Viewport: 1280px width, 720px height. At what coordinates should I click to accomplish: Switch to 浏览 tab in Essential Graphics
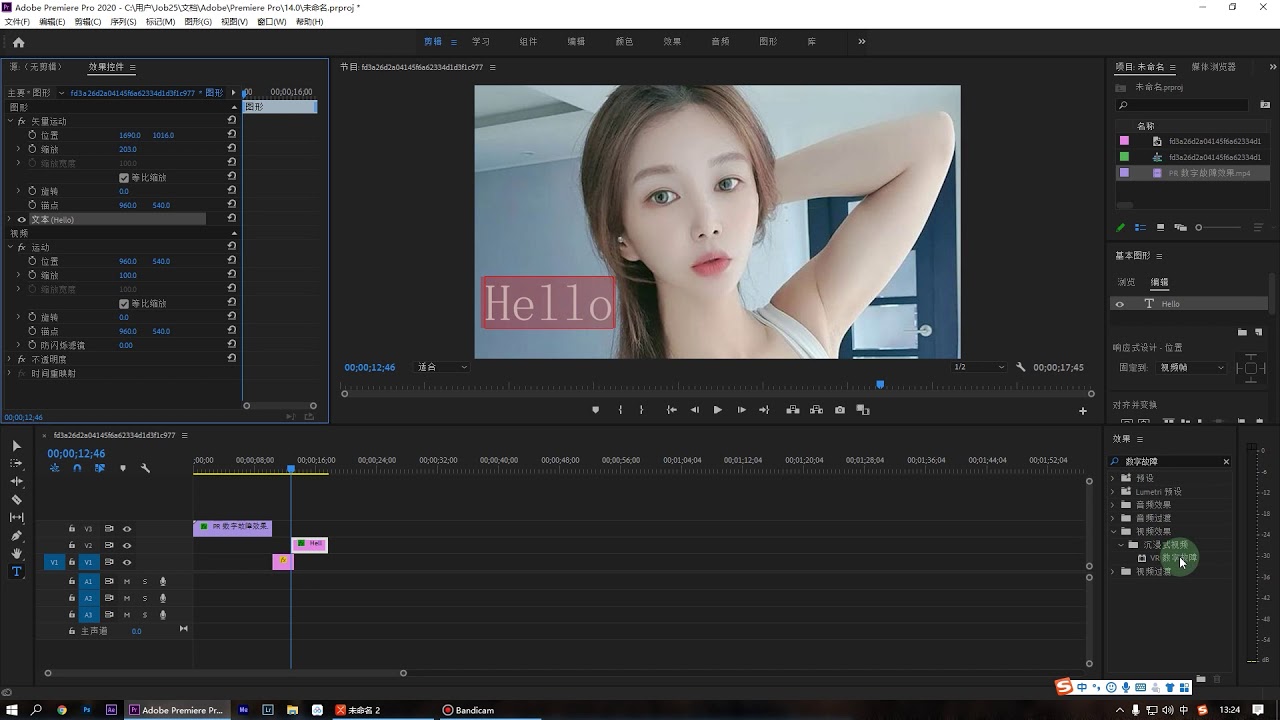click(1126, 282)
